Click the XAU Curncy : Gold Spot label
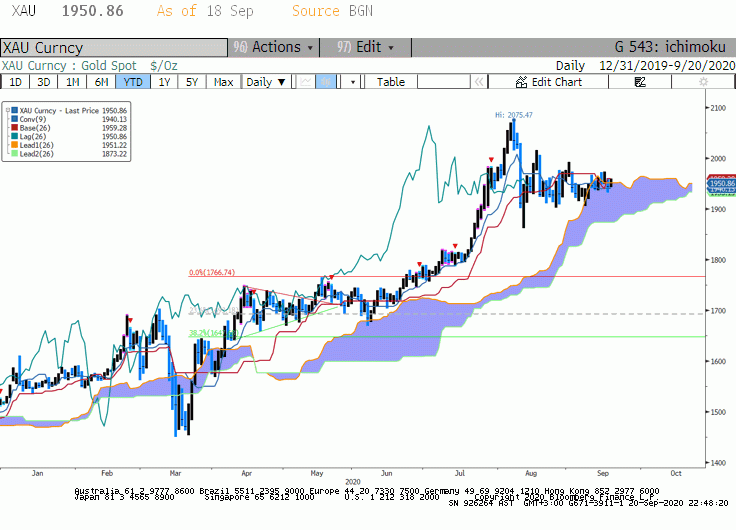This screenshot has width=736, height=530. point(69,66)
